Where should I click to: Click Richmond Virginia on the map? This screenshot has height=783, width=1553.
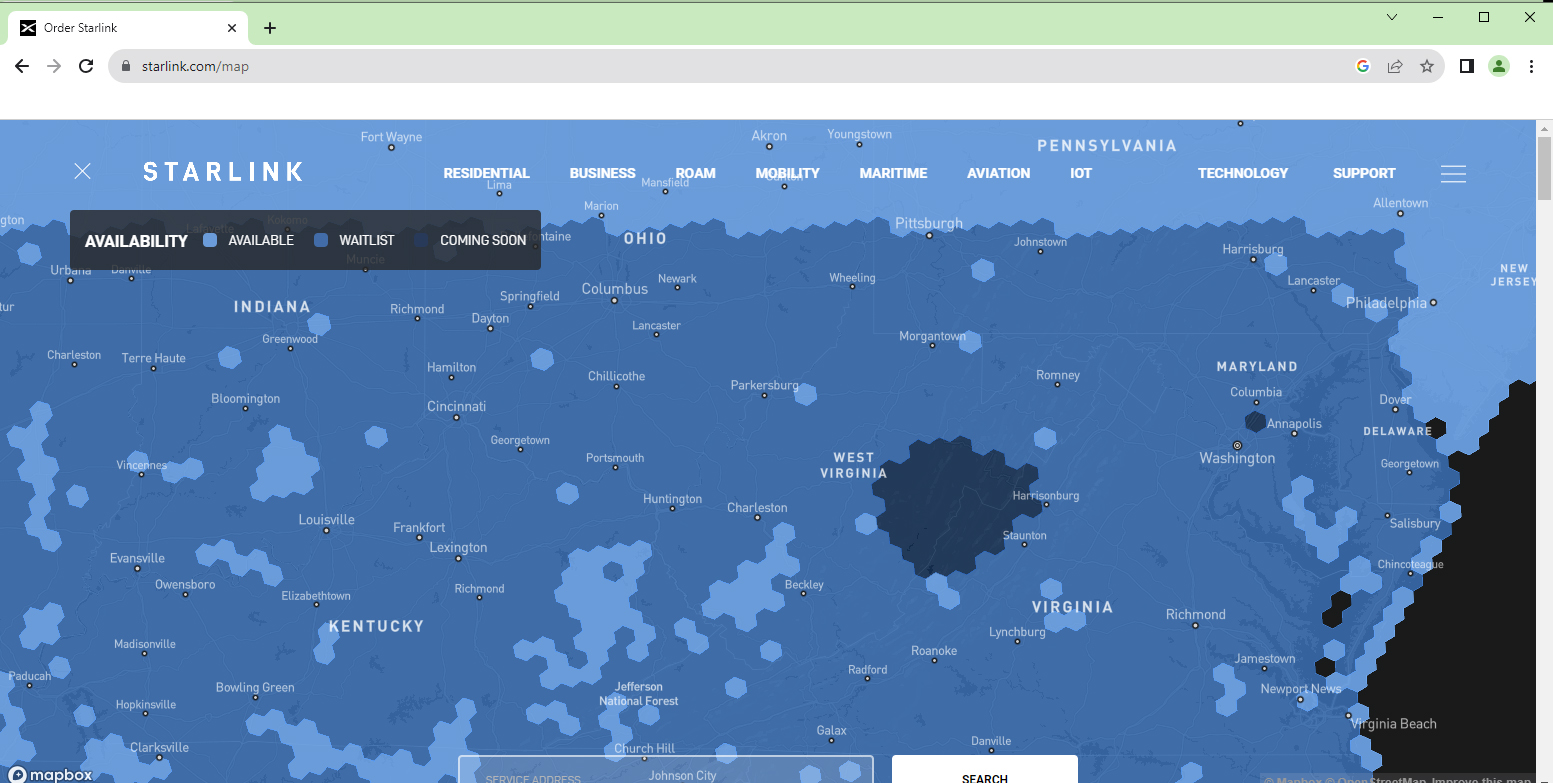pos(1195,615)
